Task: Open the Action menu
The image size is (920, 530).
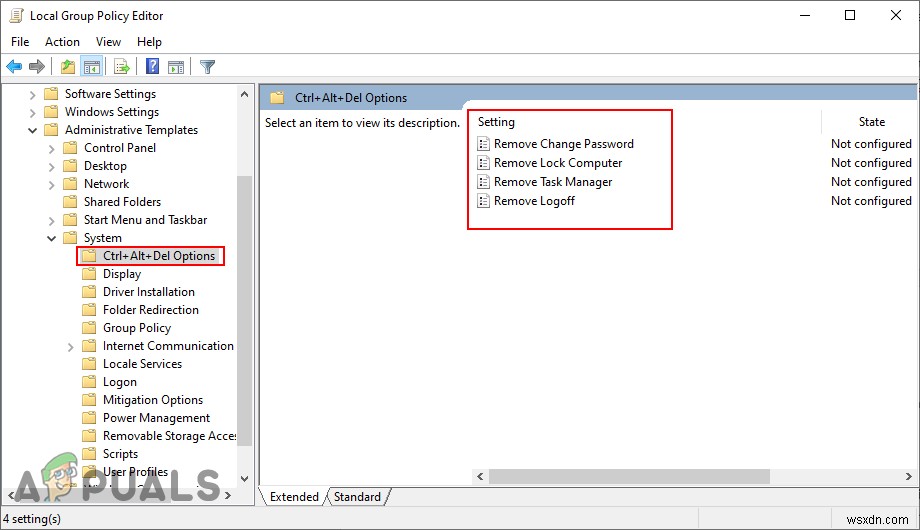Action: pos(62,42)
